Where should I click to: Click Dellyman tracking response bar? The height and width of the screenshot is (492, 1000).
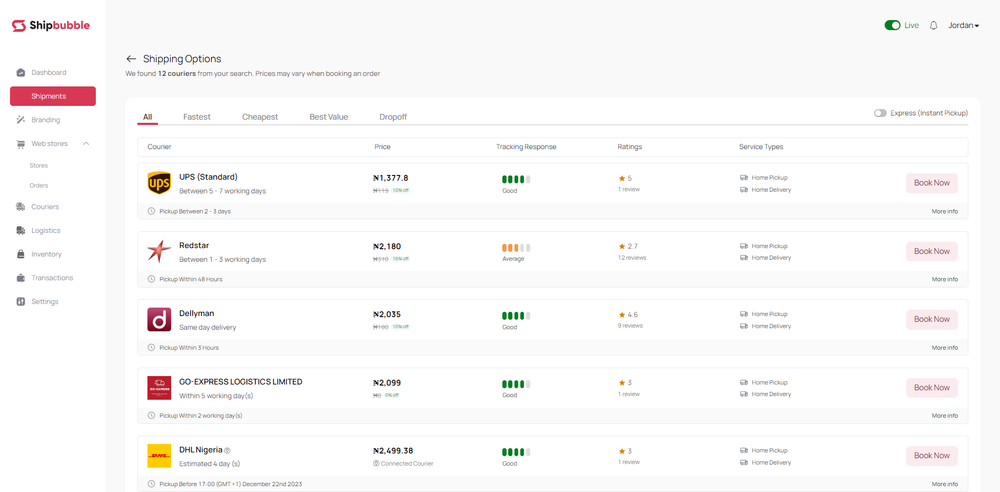click(x=516, y=316)
